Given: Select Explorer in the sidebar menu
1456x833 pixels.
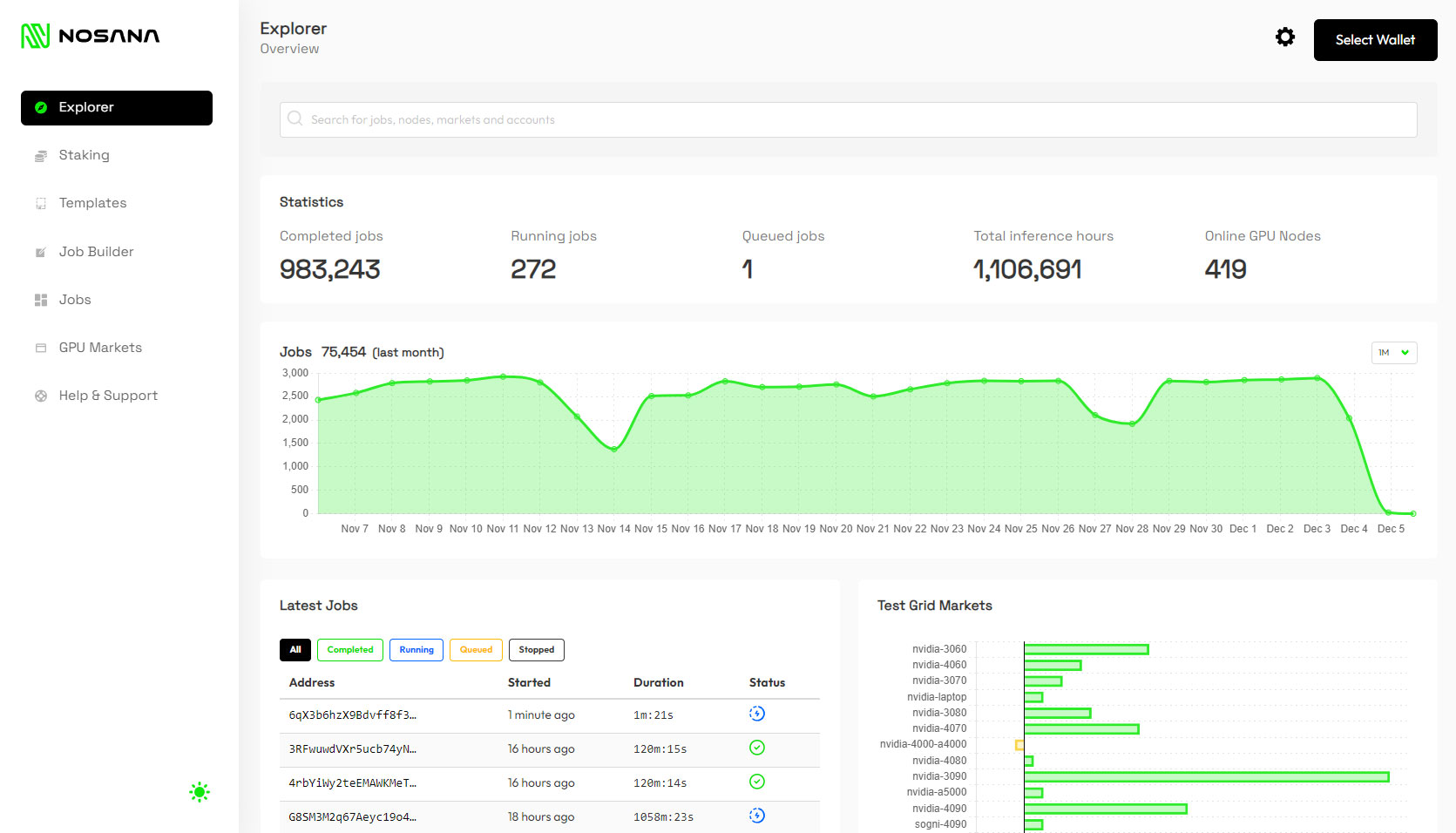Looking at the screenshot, I should click(86, 107).
